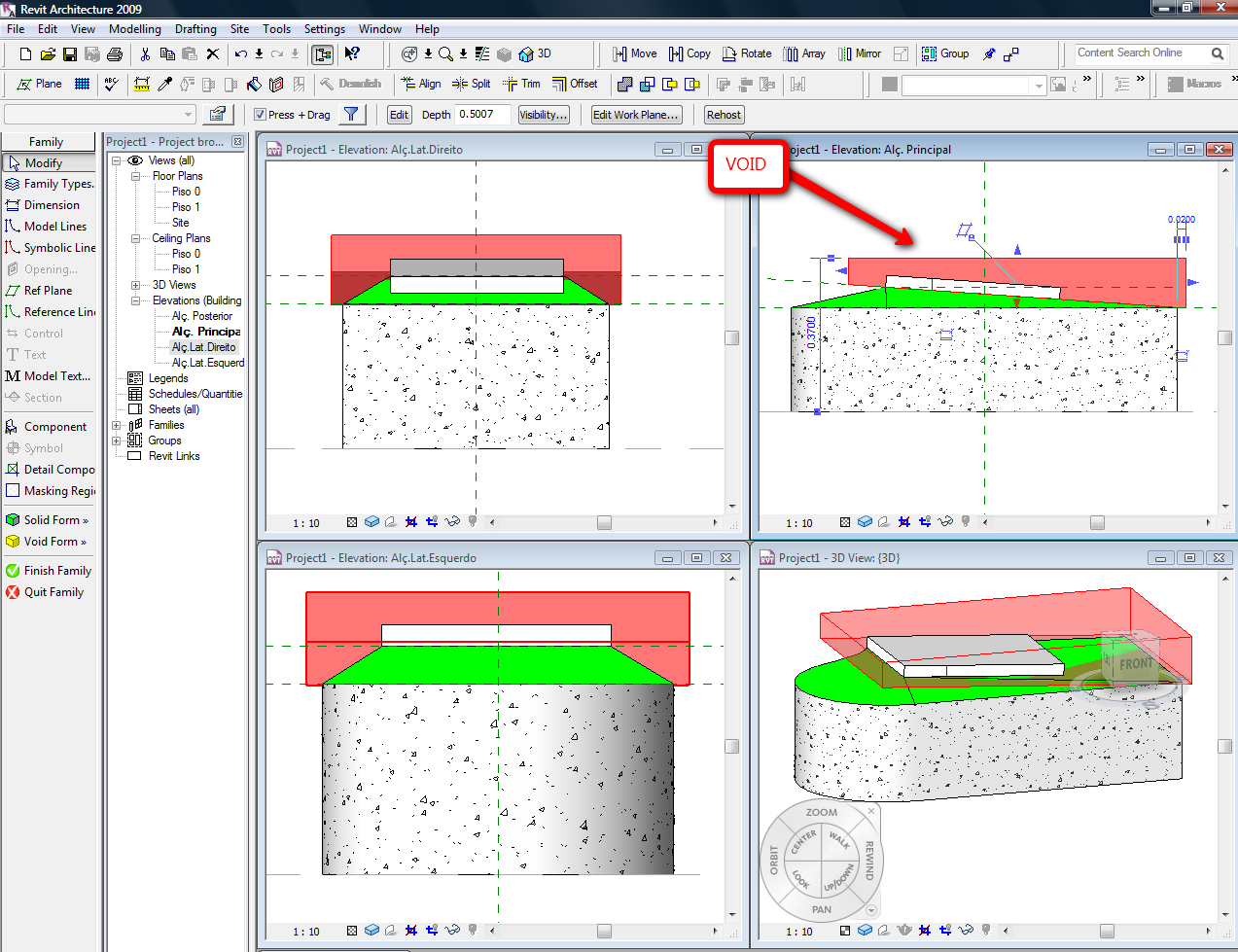Open the default 3D view house icon
Viewport: 1238px width, 952px height.
click(x=526, y=54)
